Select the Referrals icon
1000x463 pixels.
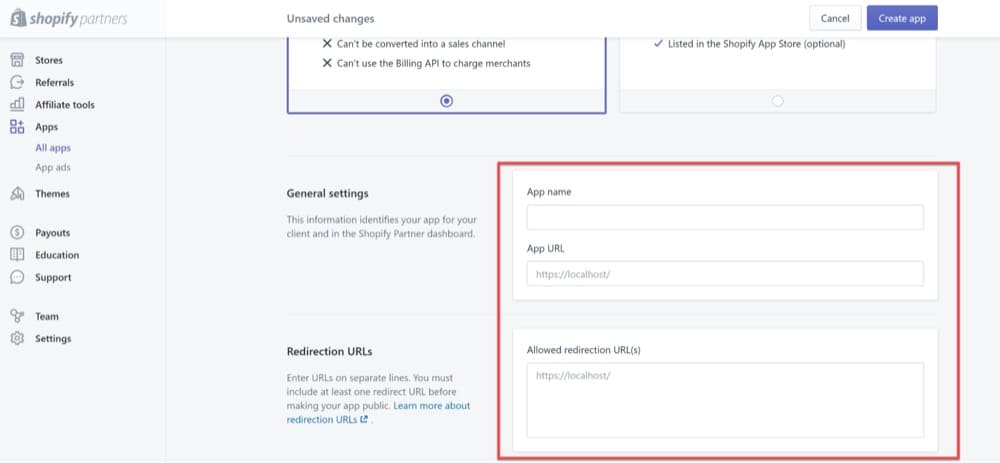[17, 82]
